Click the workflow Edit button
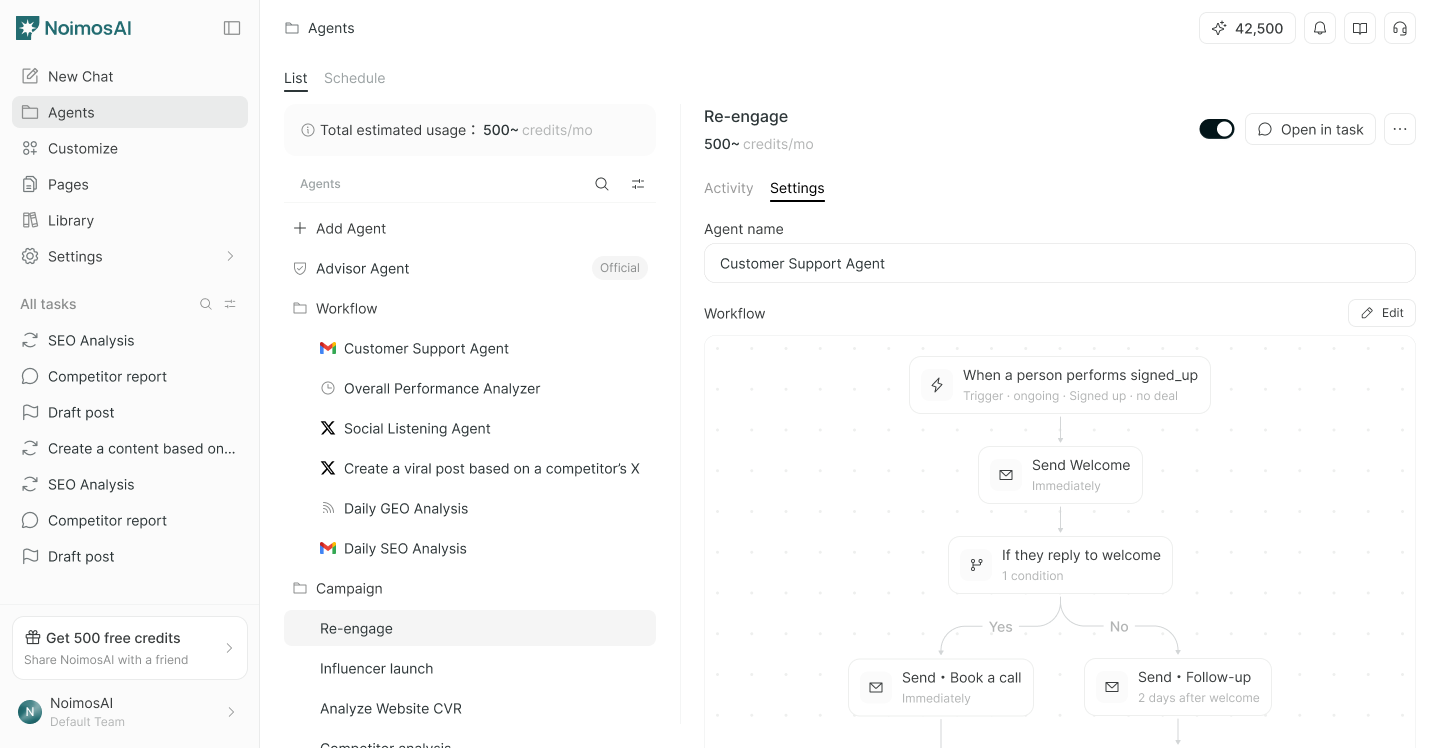 [x=1382, y=313]
